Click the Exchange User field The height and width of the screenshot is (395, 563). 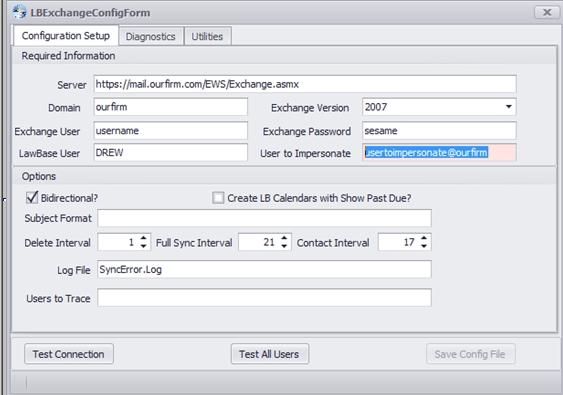171,131
